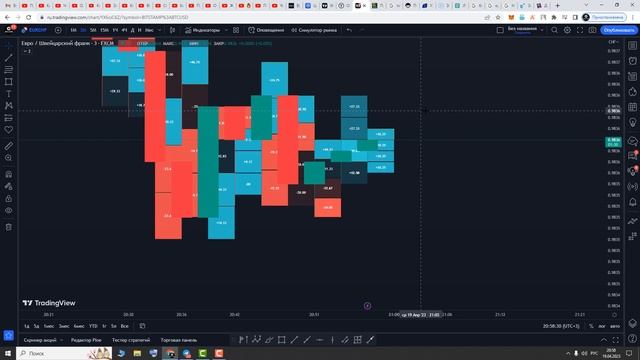
Task: Open quick search magnifier in top toolbar
Action: (554, 30)
